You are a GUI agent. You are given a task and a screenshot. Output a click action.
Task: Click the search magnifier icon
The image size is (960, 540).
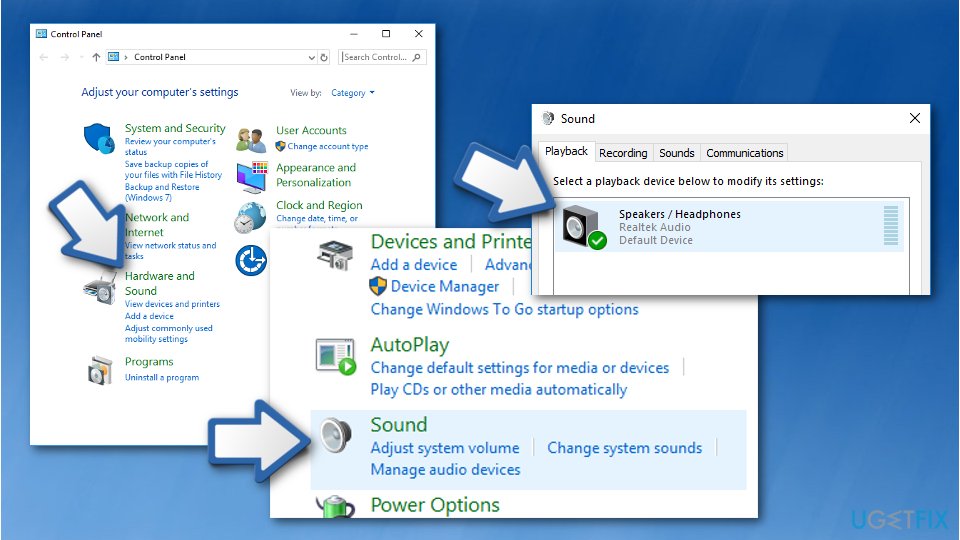coord(416,57)
